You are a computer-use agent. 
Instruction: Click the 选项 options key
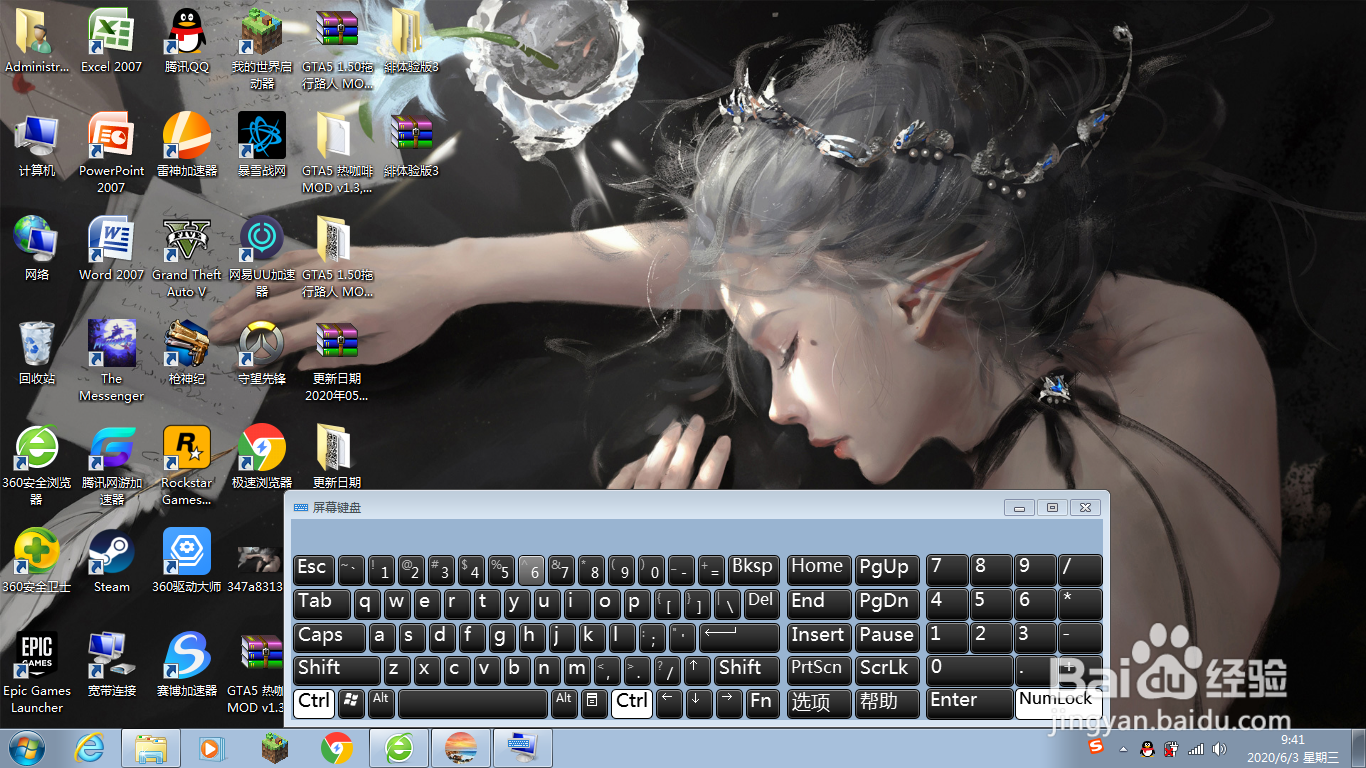tap(819, 702)
